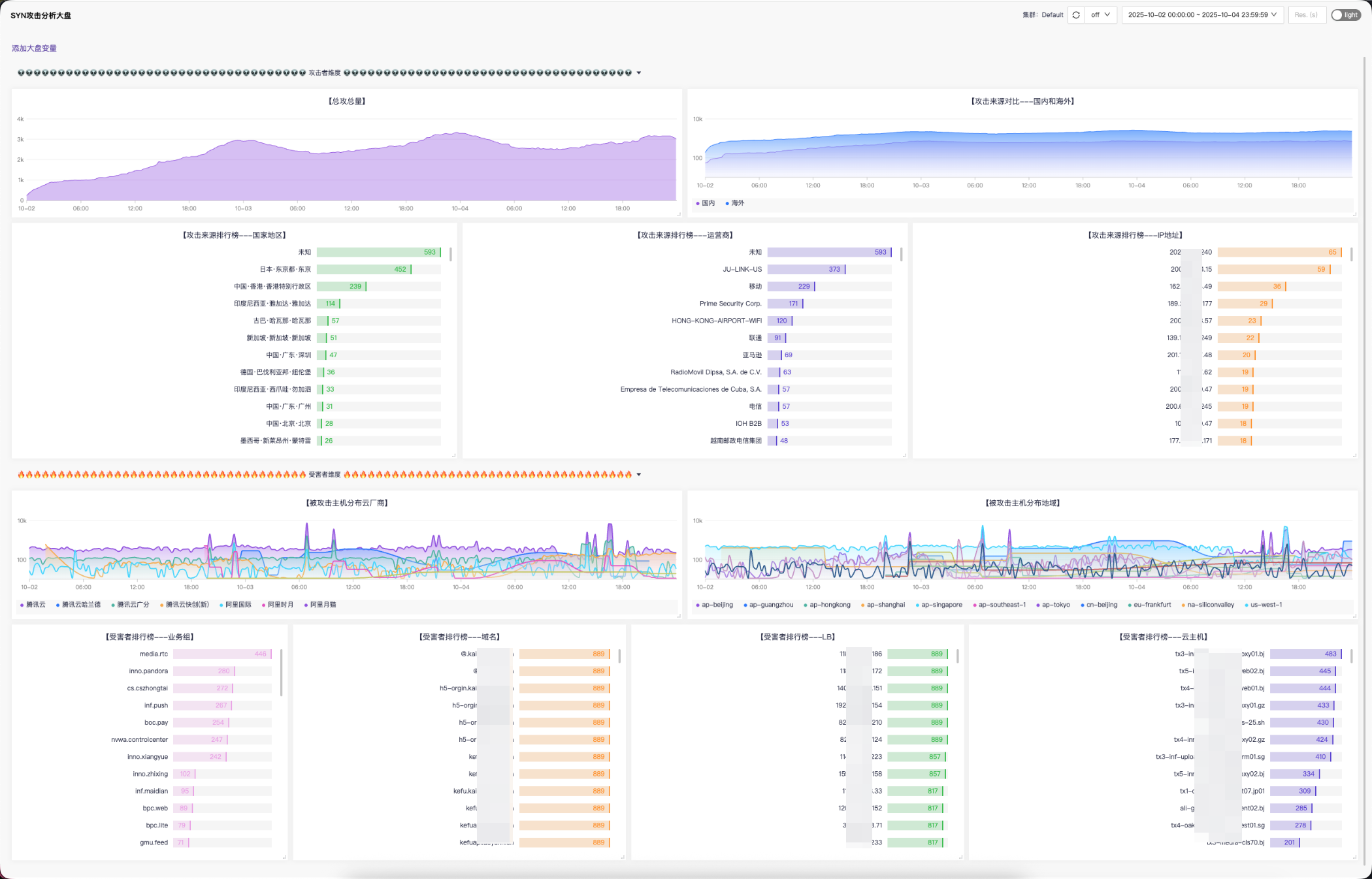Click the 总攻击量 panel corner resize handle
The height and width of the screenshot is (879, 1372).
(x=679, y=214)
